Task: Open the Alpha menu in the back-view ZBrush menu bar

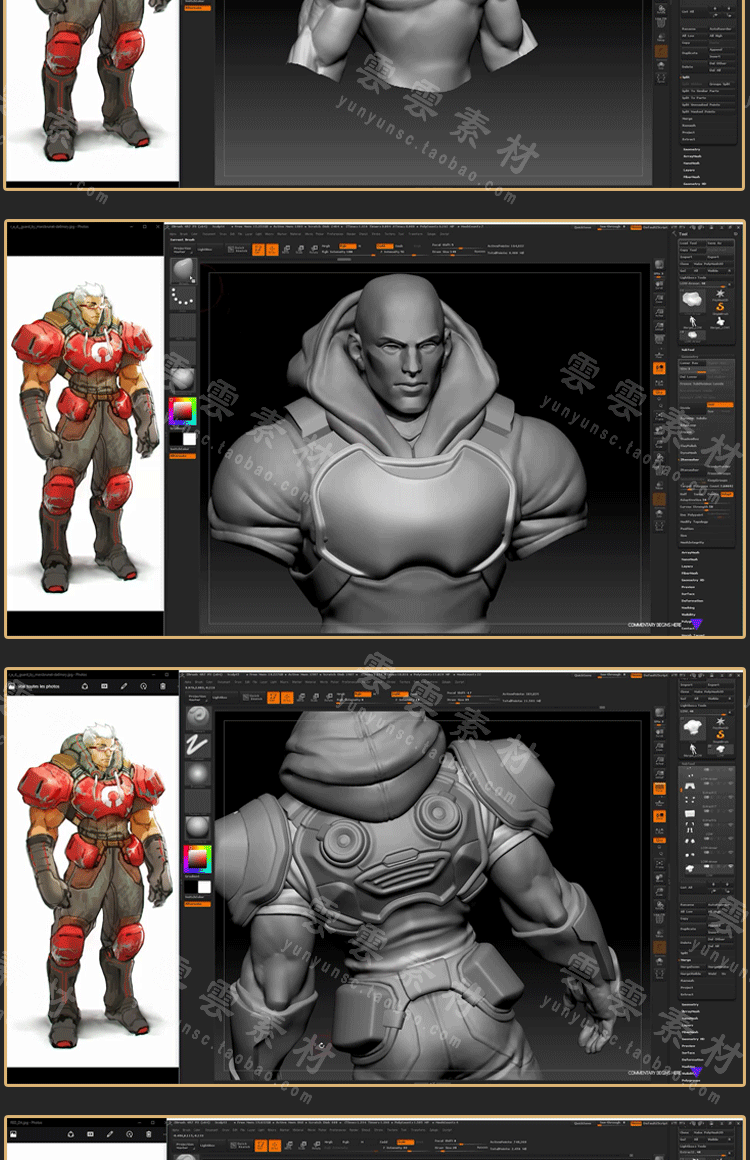Action: pyautogui.click(x=186, y=681)
